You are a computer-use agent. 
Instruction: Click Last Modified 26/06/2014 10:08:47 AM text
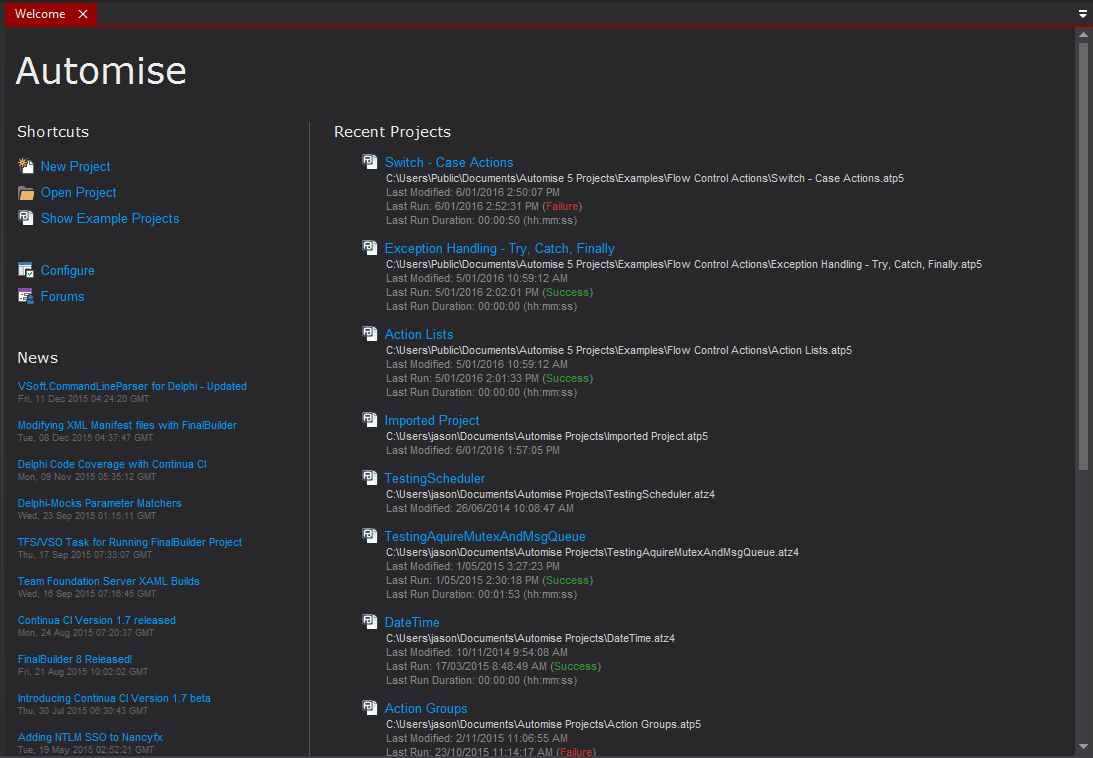pos(480,508)
